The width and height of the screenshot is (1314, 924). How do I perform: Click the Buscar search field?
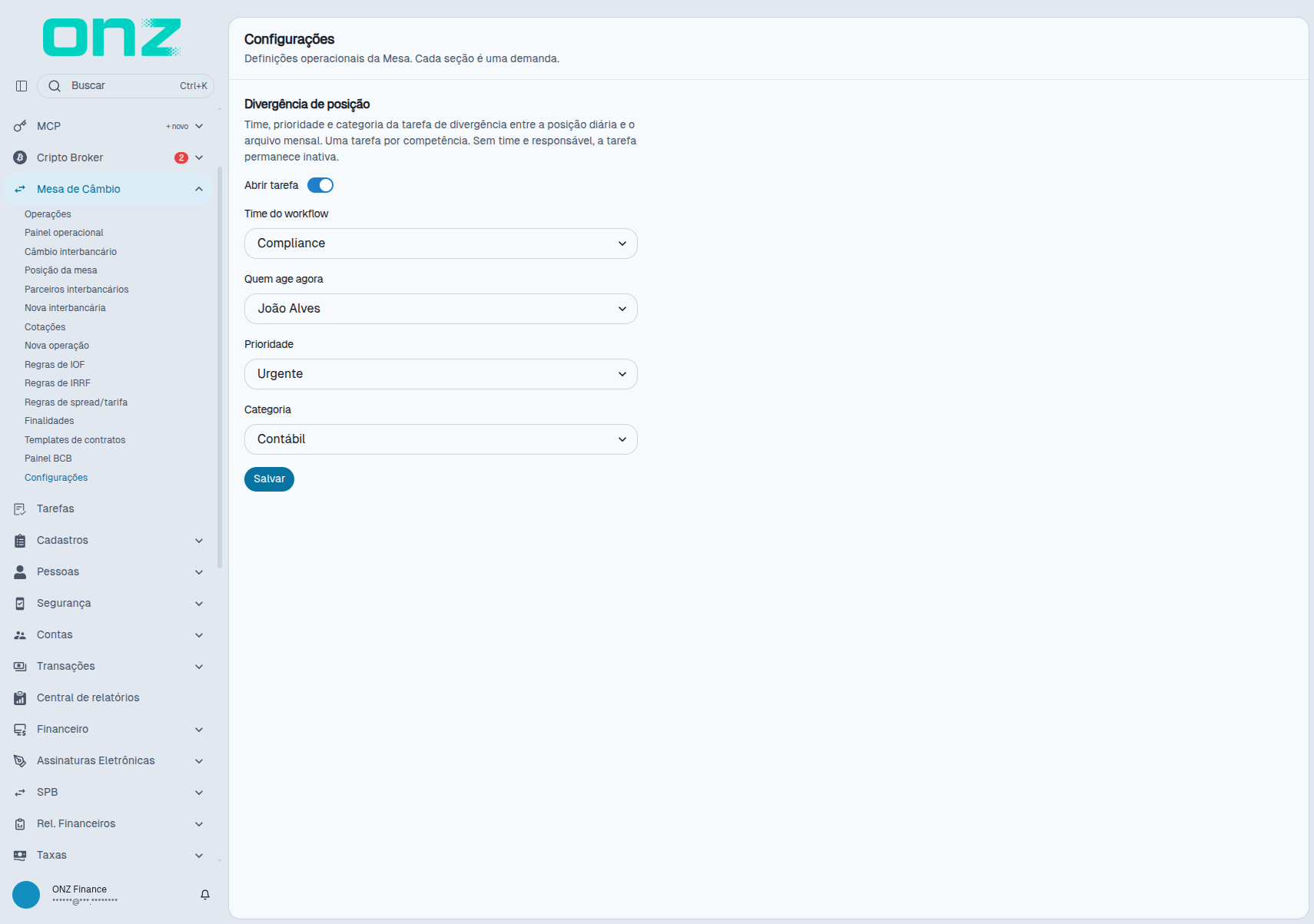coord(126,86)
